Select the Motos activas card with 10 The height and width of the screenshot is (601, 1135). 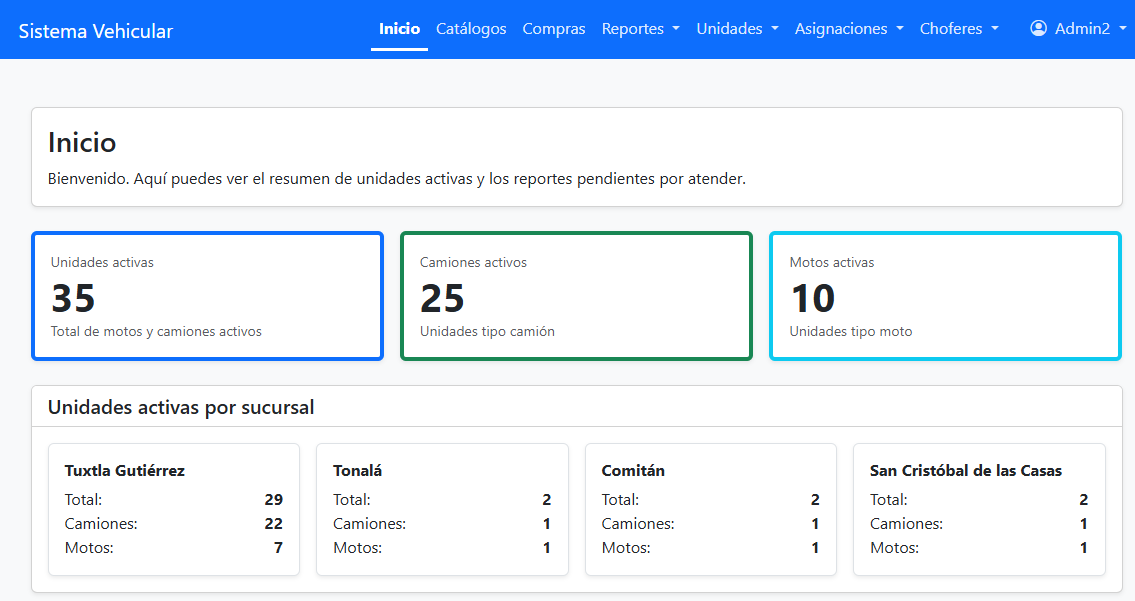[945, 296]
